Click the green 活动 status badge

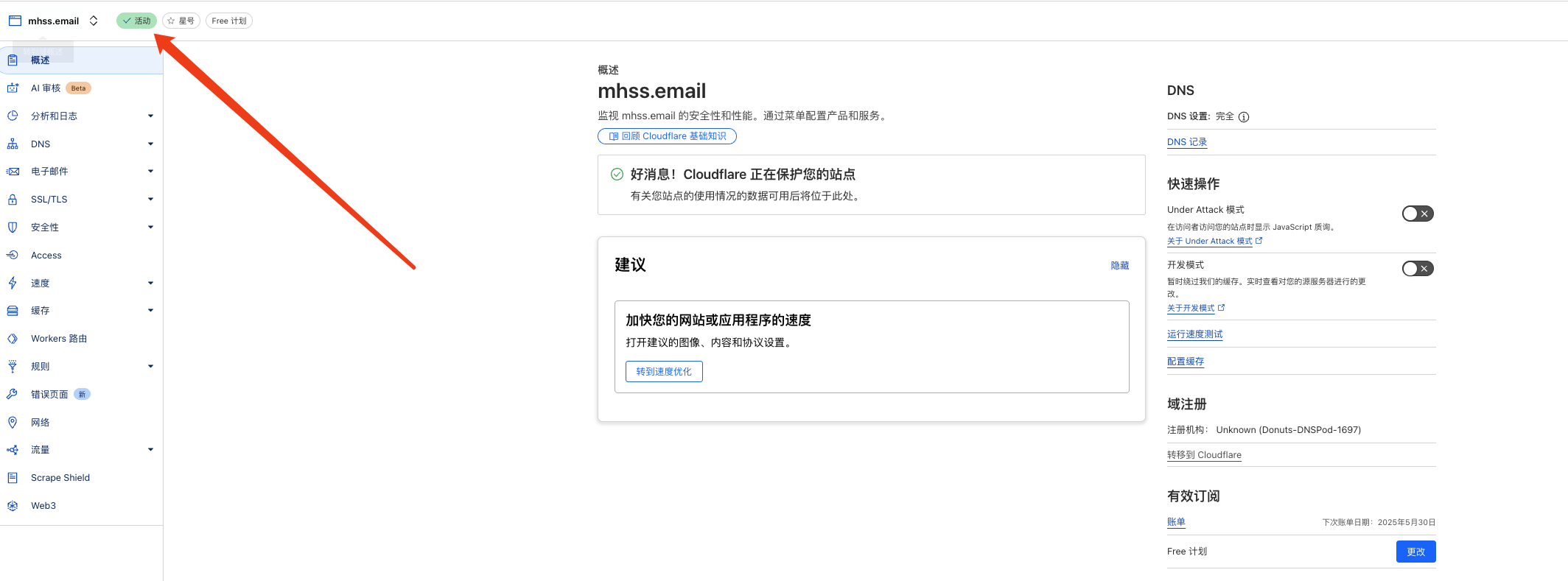pos(136,21)
